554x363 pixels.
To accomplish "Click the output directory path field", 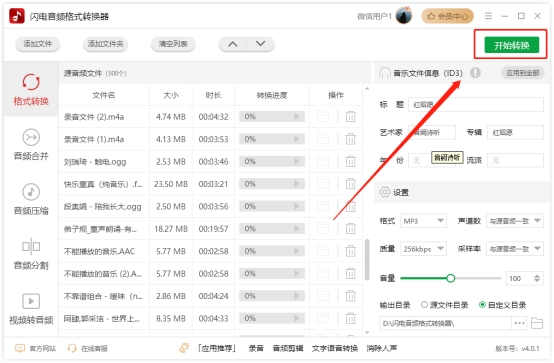I will [446, 323].
